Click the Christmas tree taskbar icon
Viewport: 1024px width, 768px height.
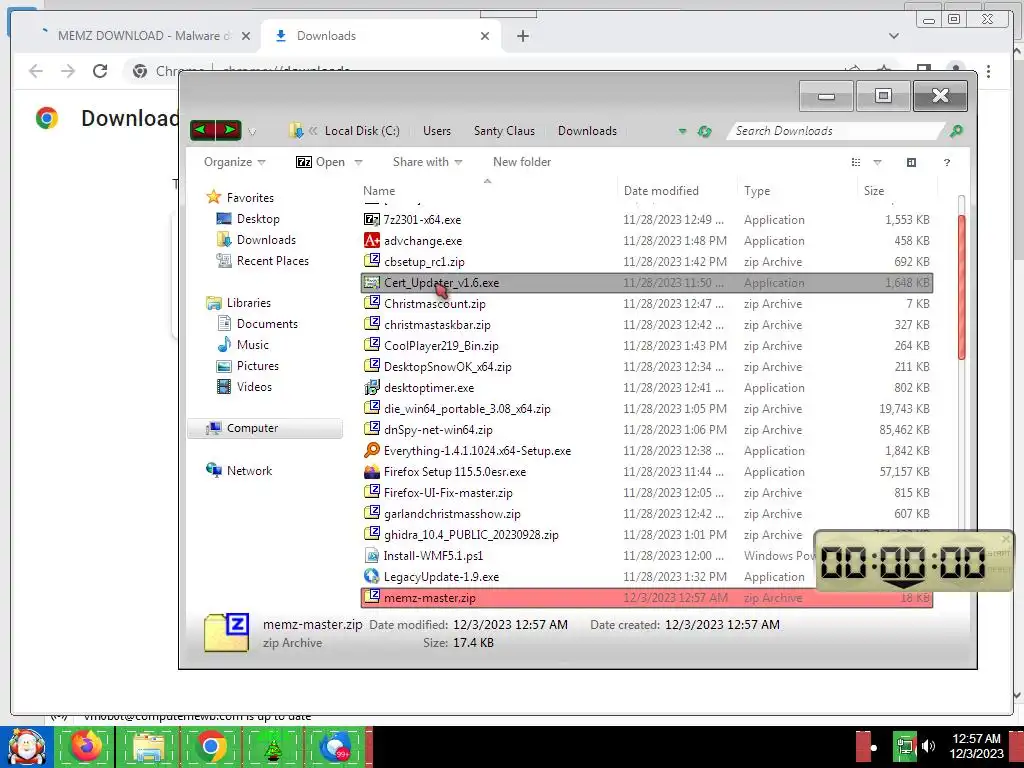[272, 746]
